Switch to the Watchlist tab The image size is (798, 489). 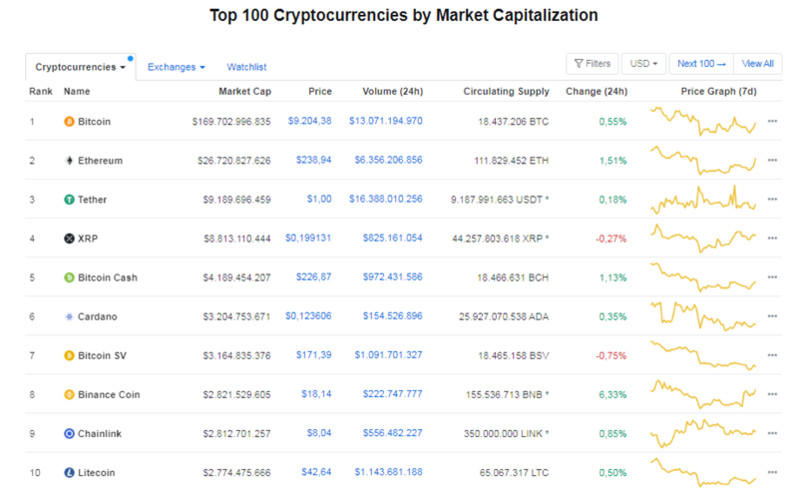coord(246,67)
